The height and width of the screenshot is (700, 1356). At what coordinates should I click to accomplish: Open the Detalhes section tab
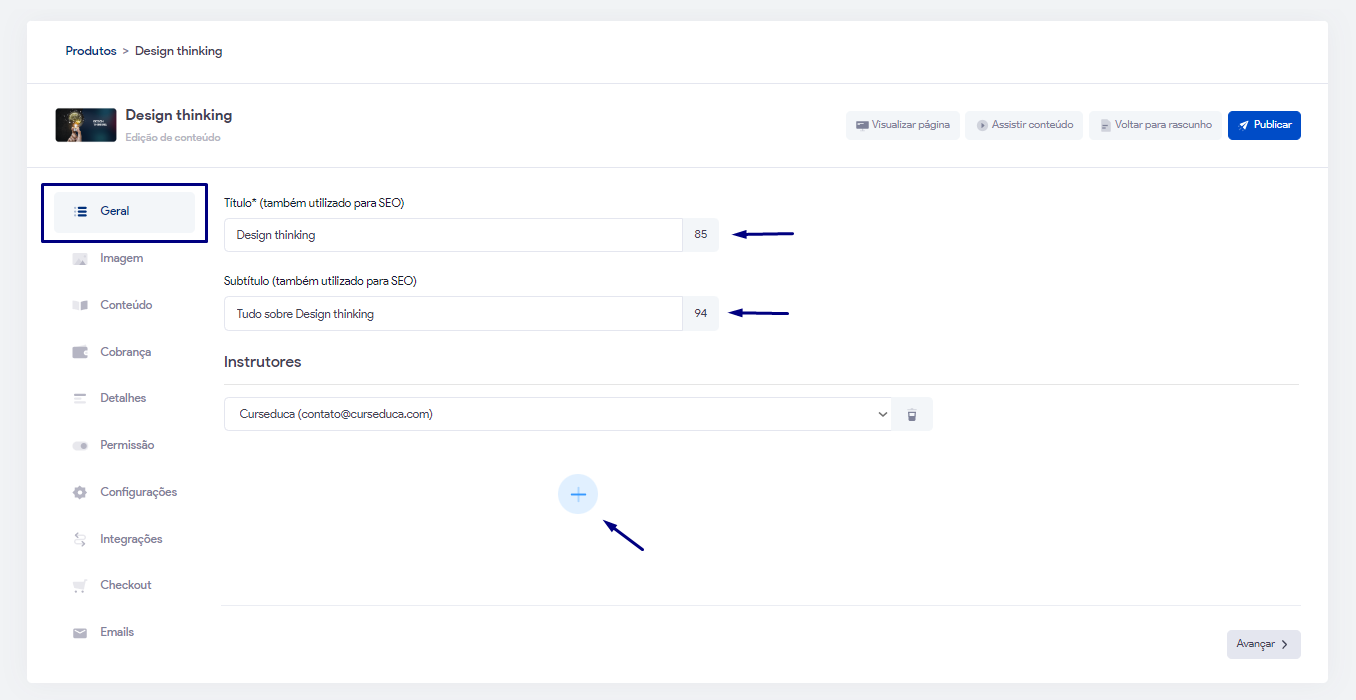pos(123,398)
